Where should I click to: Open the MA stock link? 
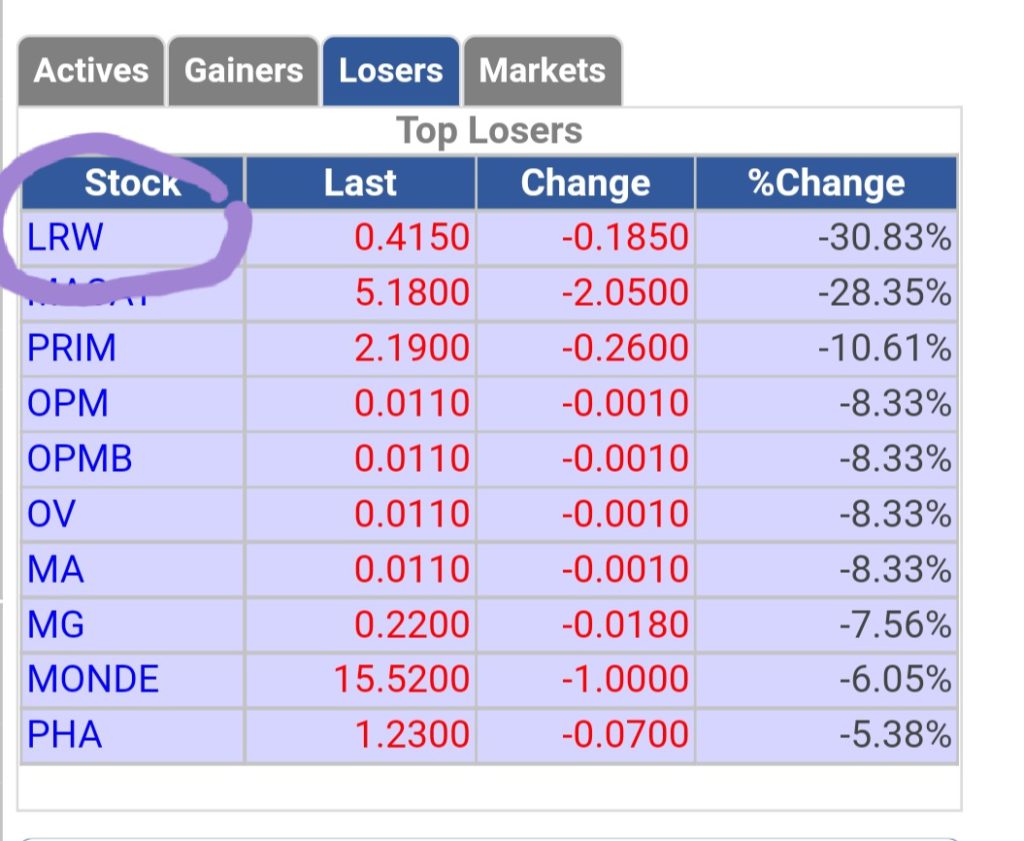56,569
